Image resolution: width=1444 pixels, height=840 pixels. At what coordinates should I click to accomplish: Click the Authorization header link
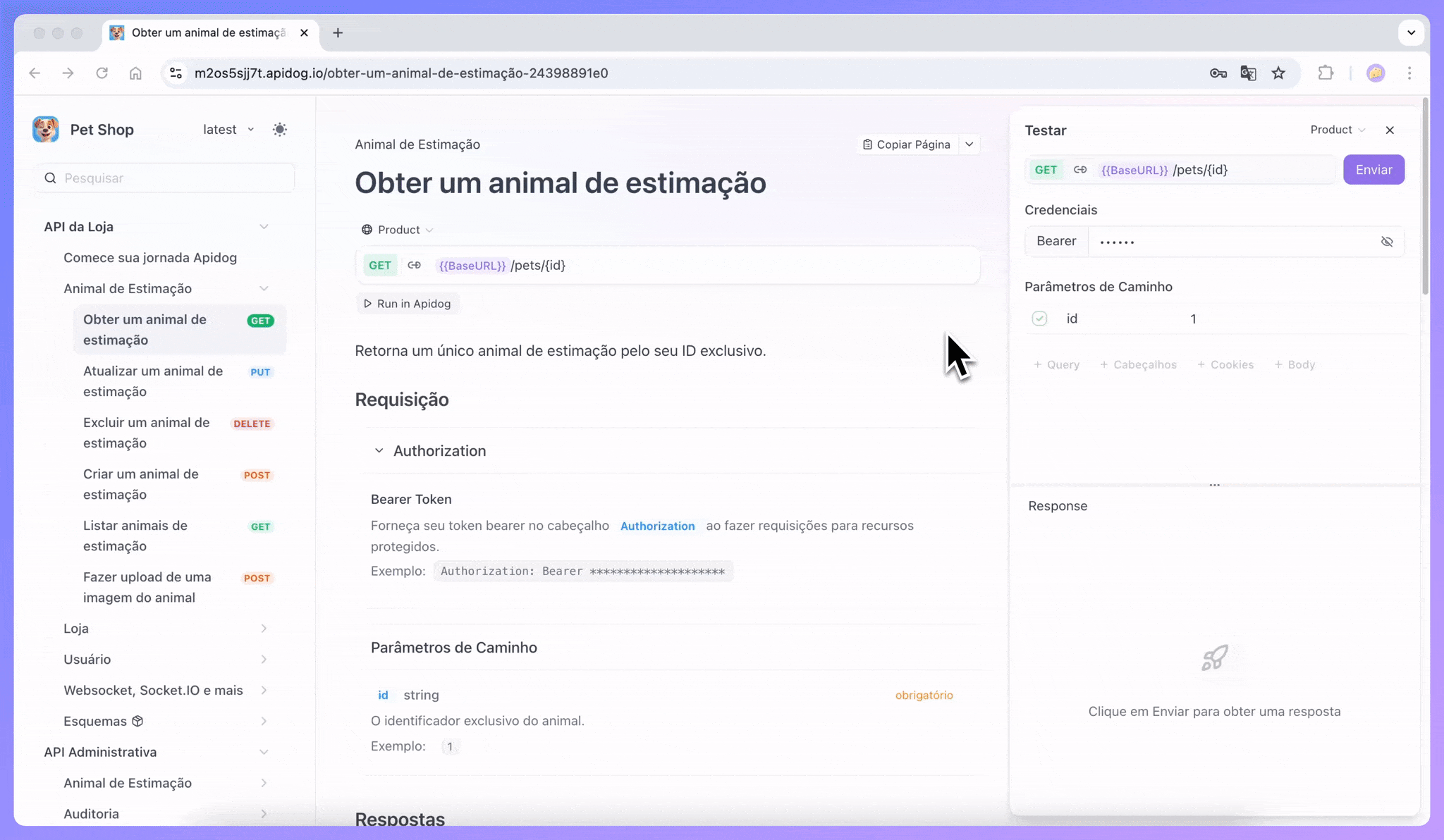(657, 526)
